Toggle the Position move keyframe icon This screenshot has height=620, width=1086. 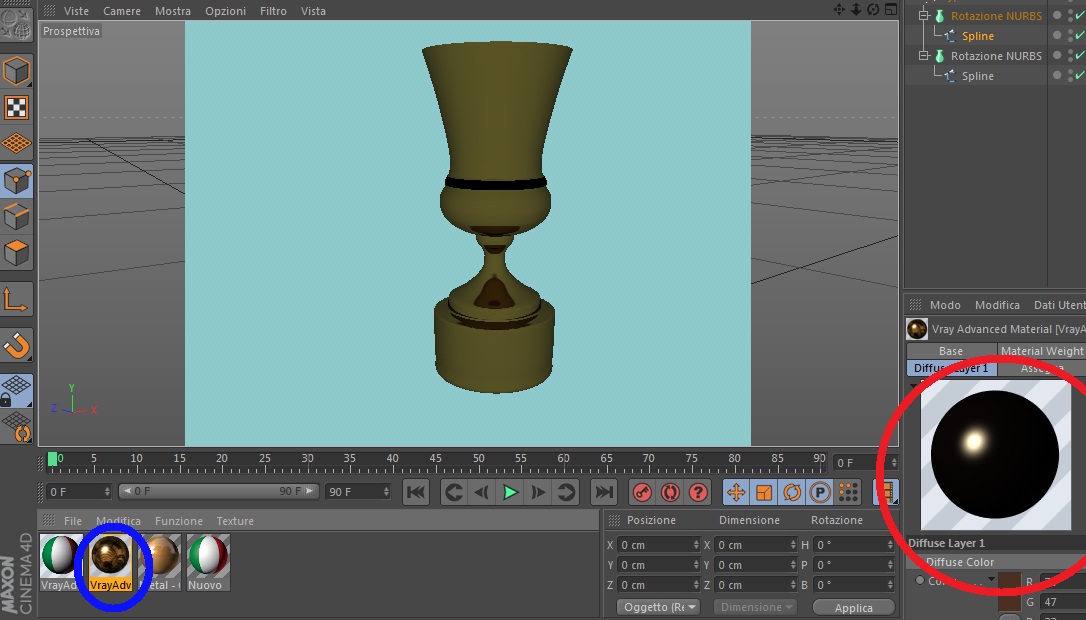[735, 492]
